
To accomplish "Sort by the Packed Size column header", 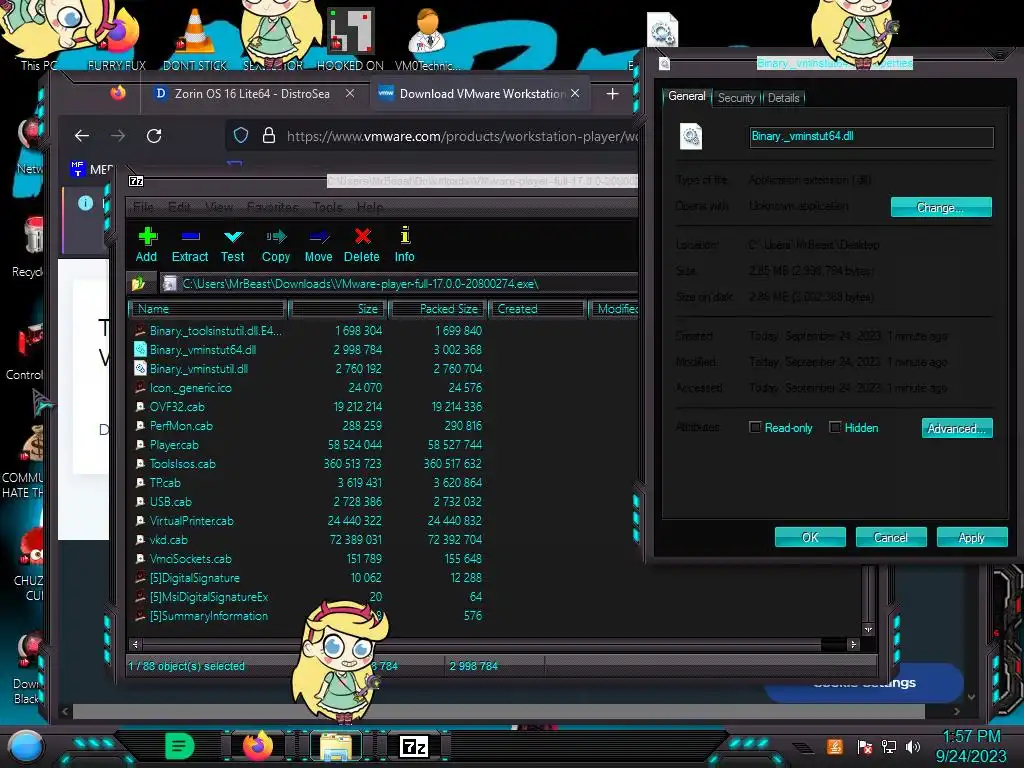I will click(x=438, y=309).
